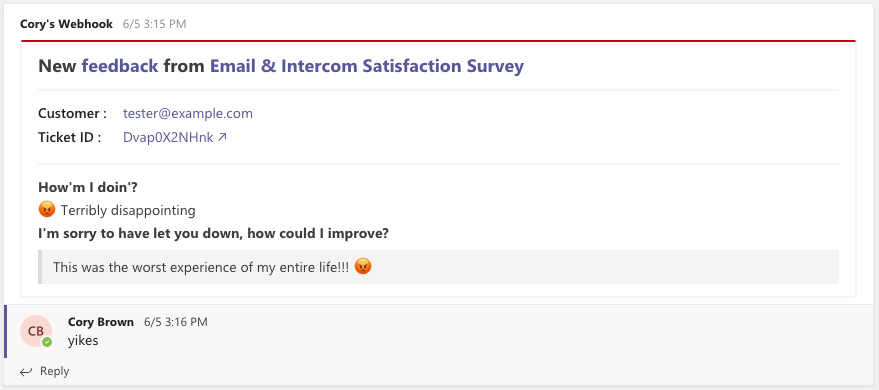Select the yikes reply message
Viewport: 879px width, 390px height.
83,341
